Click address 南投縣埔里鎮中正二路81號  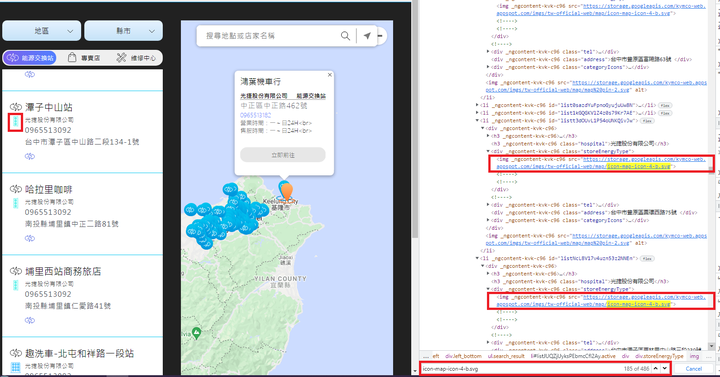tap(72, 224)
